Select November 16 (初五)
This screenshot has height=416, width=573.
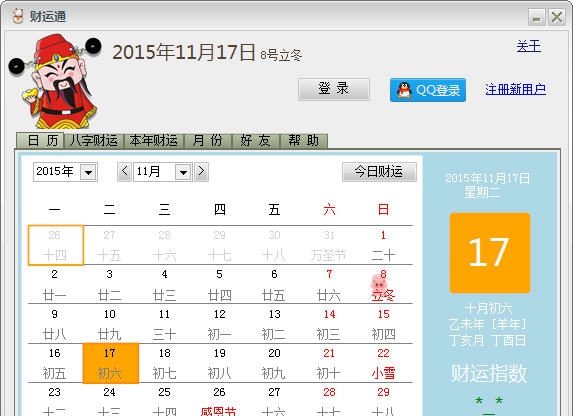[55, 363]
